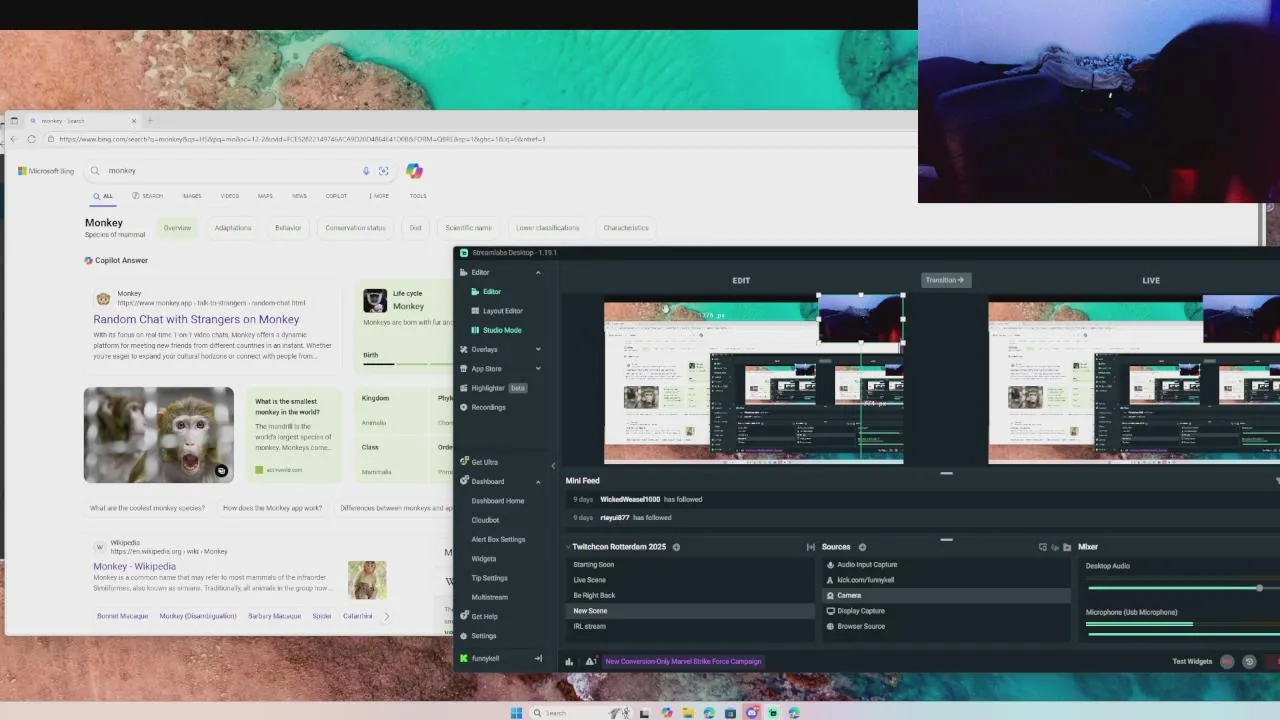This screenshot has width=1280, height=720.
Task: Select the New Scene row
Action: [690, 611]
